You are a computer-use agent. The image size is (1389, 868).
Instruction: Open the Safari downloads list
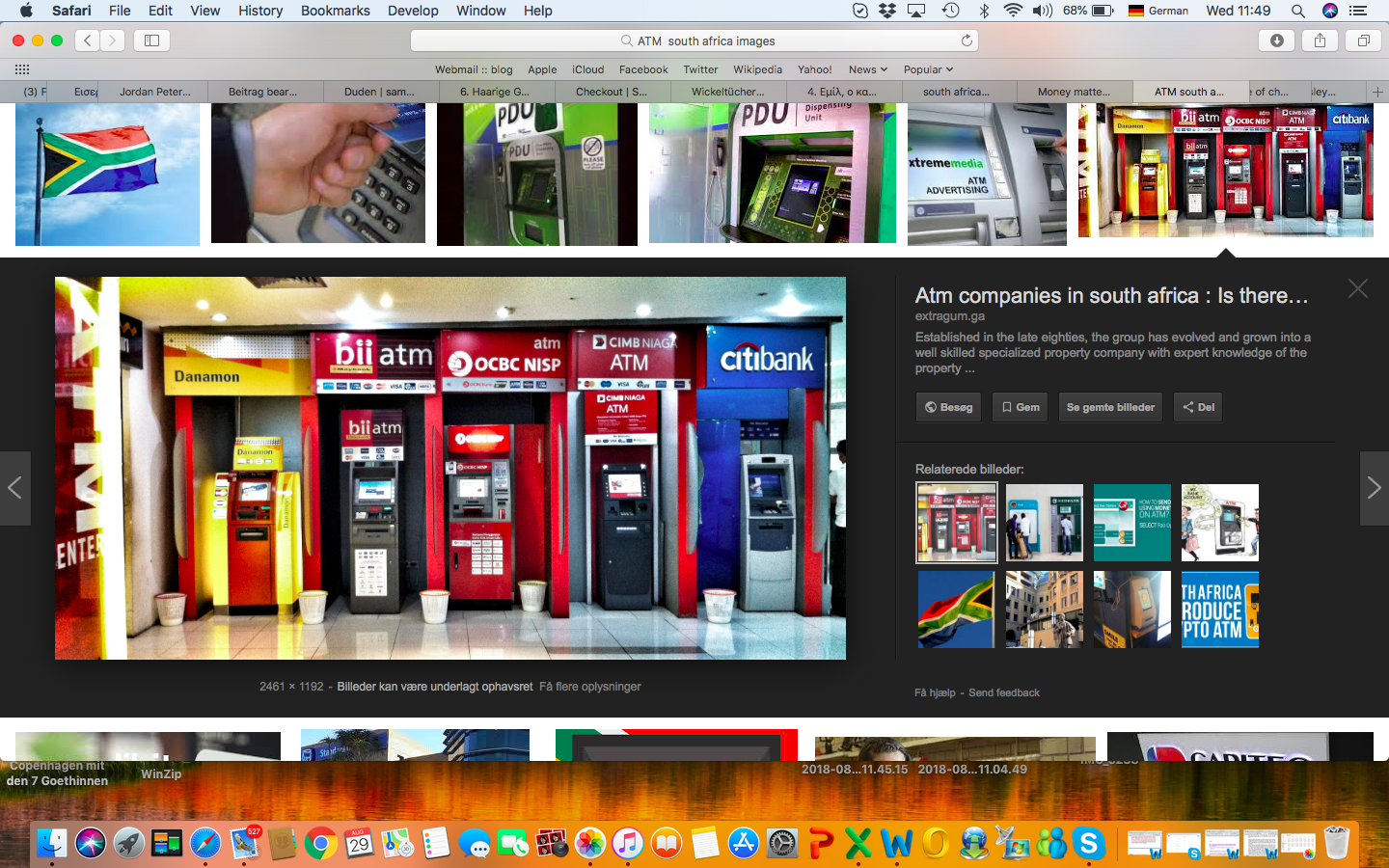point(1277,41)
